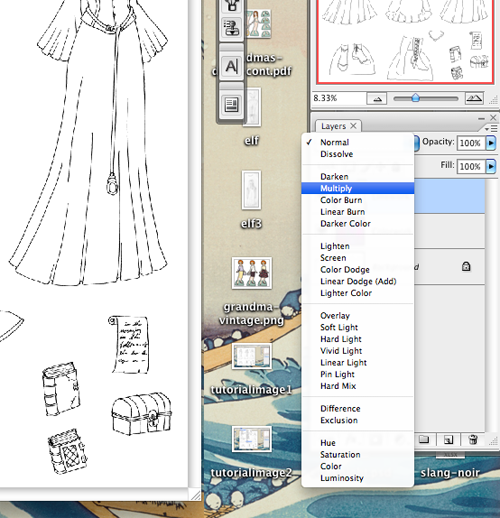This screenshot has width=500, height=518.
Task: Adjust the Navigator zoom slider handle
Action: (x=415, y=98)
